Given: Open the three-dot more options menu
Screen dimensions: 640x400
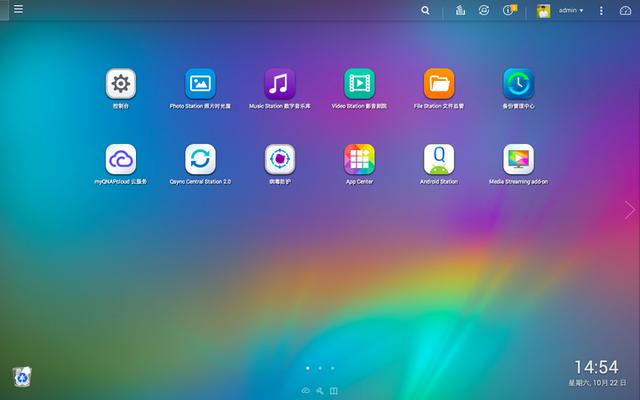Looking at the screenshot, I should [601, 10].
